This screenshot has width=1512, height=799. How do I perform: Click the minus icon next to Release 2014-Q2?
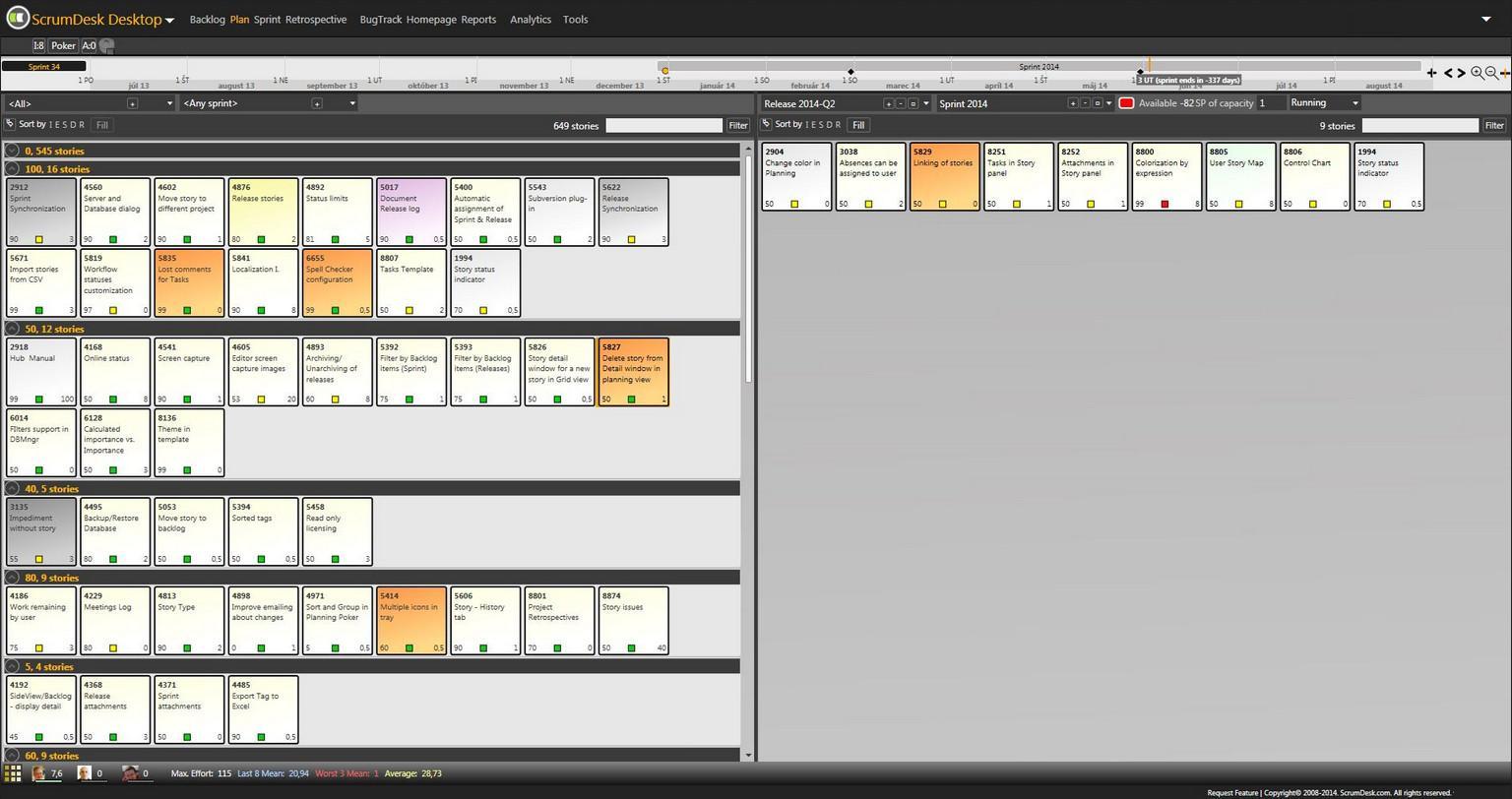pyautogui.click(x=900, y=103)
